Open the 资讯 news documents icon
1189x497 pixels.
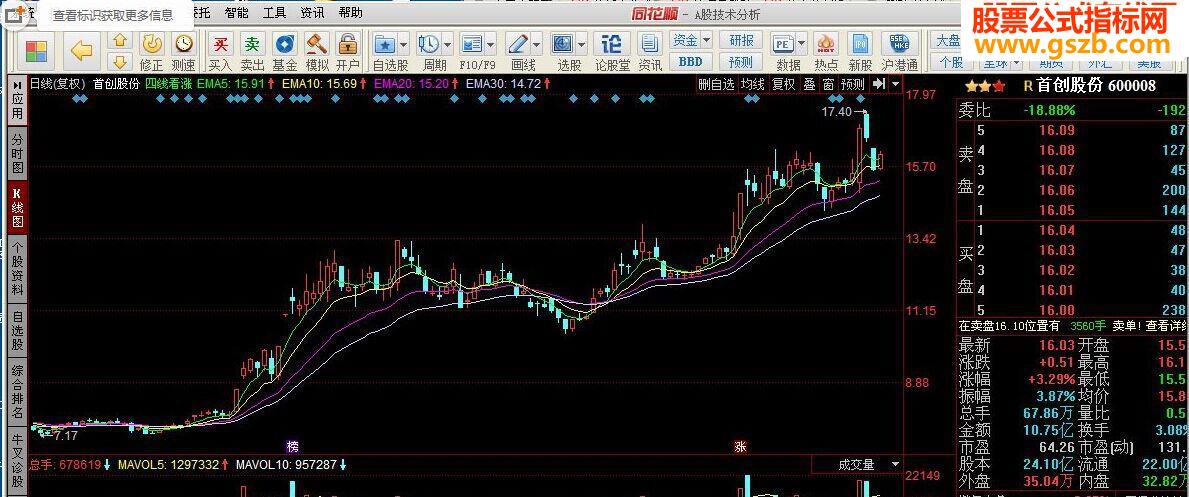[650, 44]
